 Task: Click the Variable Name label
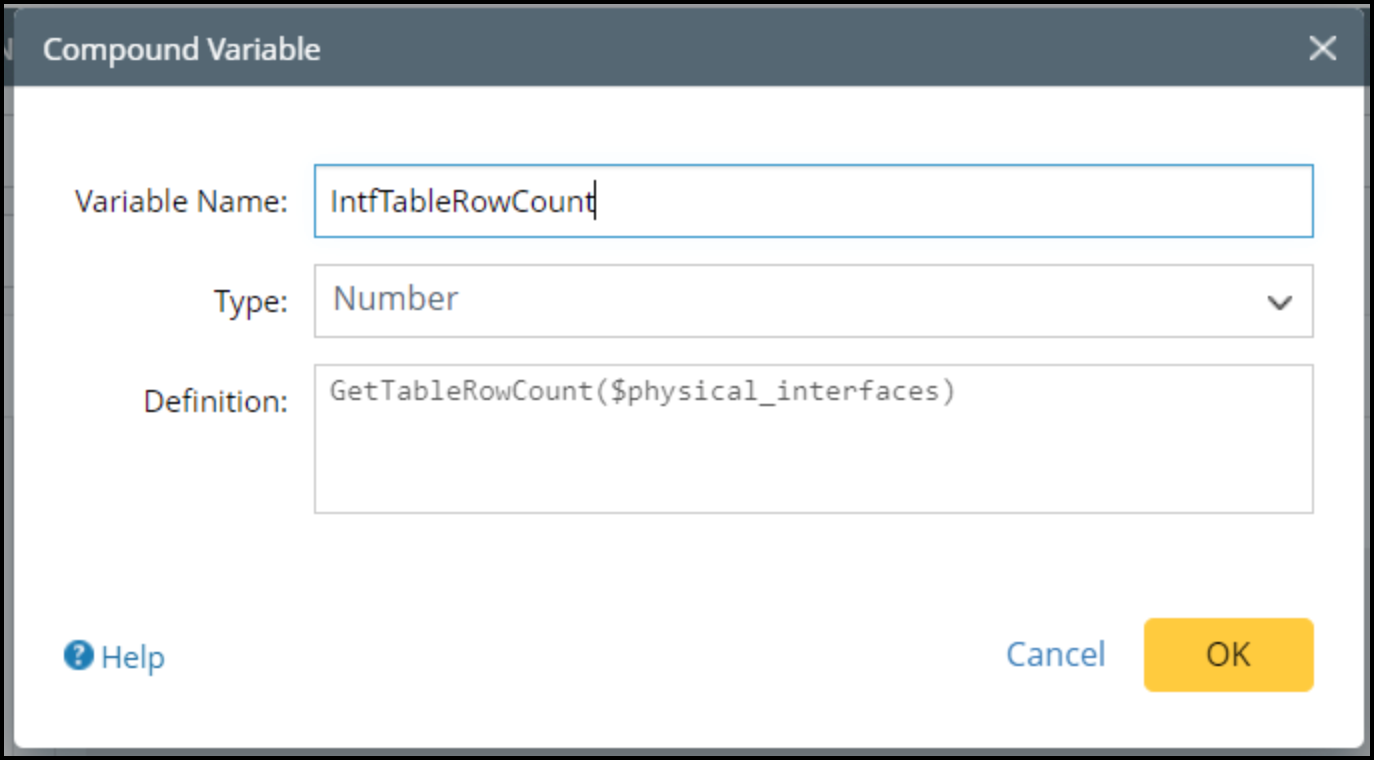pos(181,202)
